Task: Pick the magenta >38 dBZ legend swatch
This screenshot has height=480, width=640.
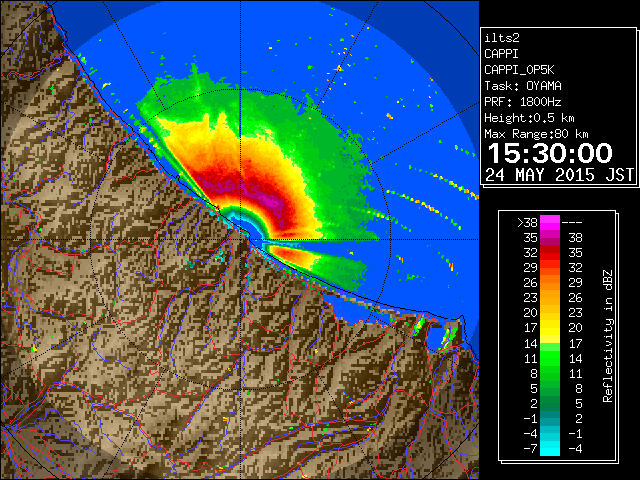Action: (x=550, y=222)
